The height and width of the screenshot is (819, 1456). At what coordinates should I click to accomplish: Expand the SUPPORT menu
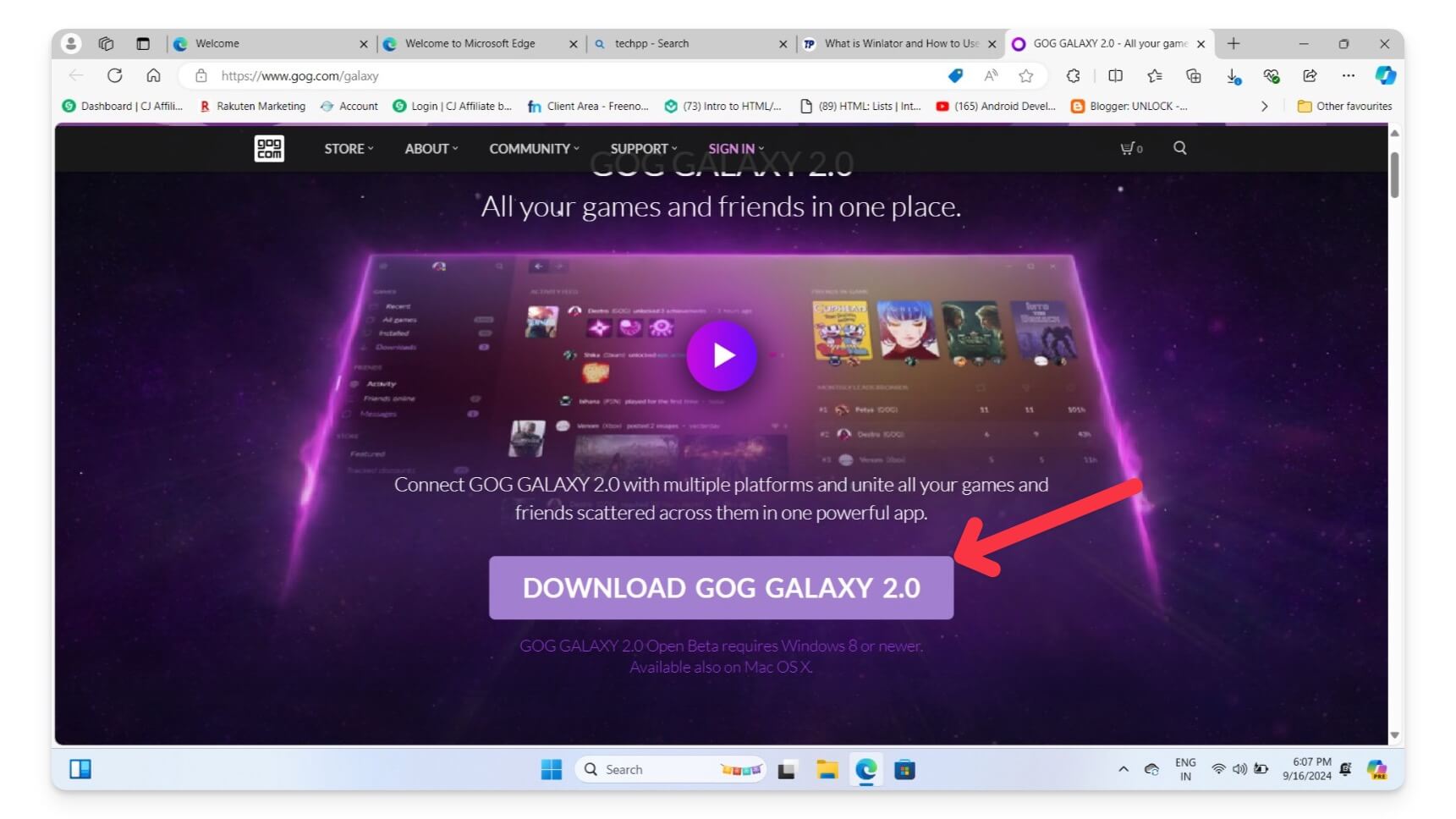[x=640, y=148]
